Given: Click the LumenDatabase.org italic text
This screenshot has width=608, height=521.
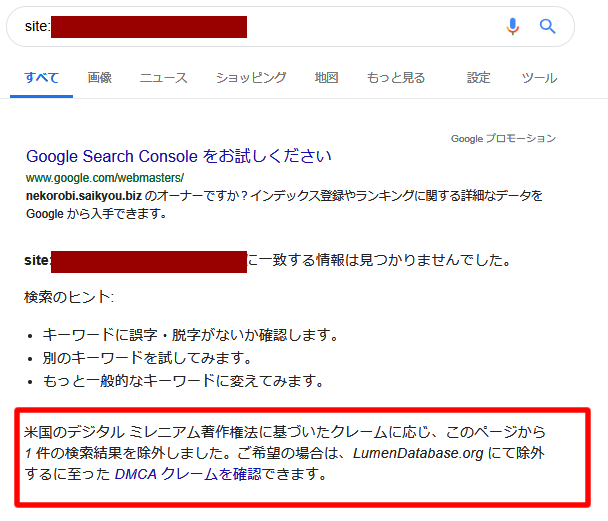Looking at the screenshot, I should 418,453.
